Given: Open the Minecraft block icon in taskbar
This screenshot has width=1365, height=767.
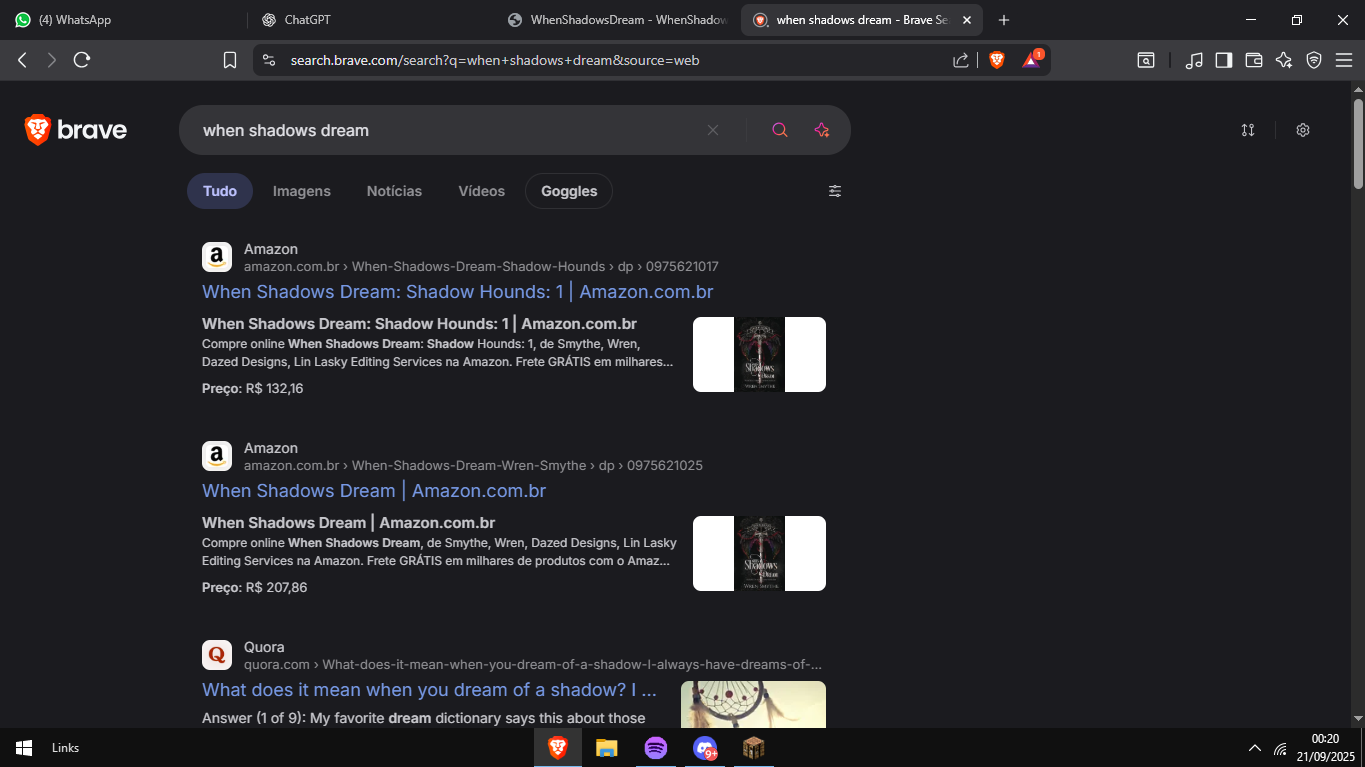Looking at the screenshot, I should (754, 748).
